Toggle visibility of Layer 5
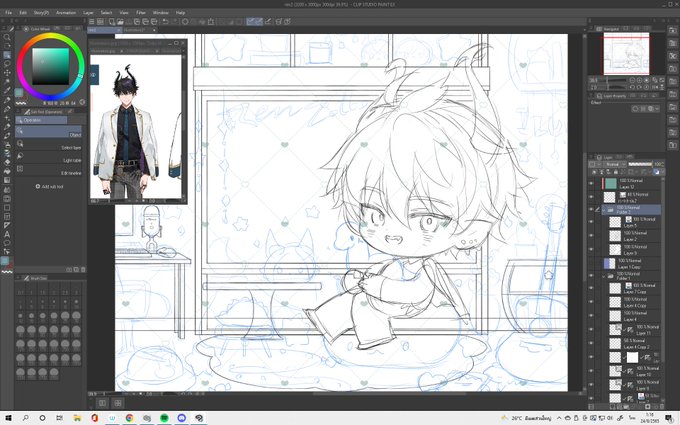680x425 pixels. click(591, 222)
